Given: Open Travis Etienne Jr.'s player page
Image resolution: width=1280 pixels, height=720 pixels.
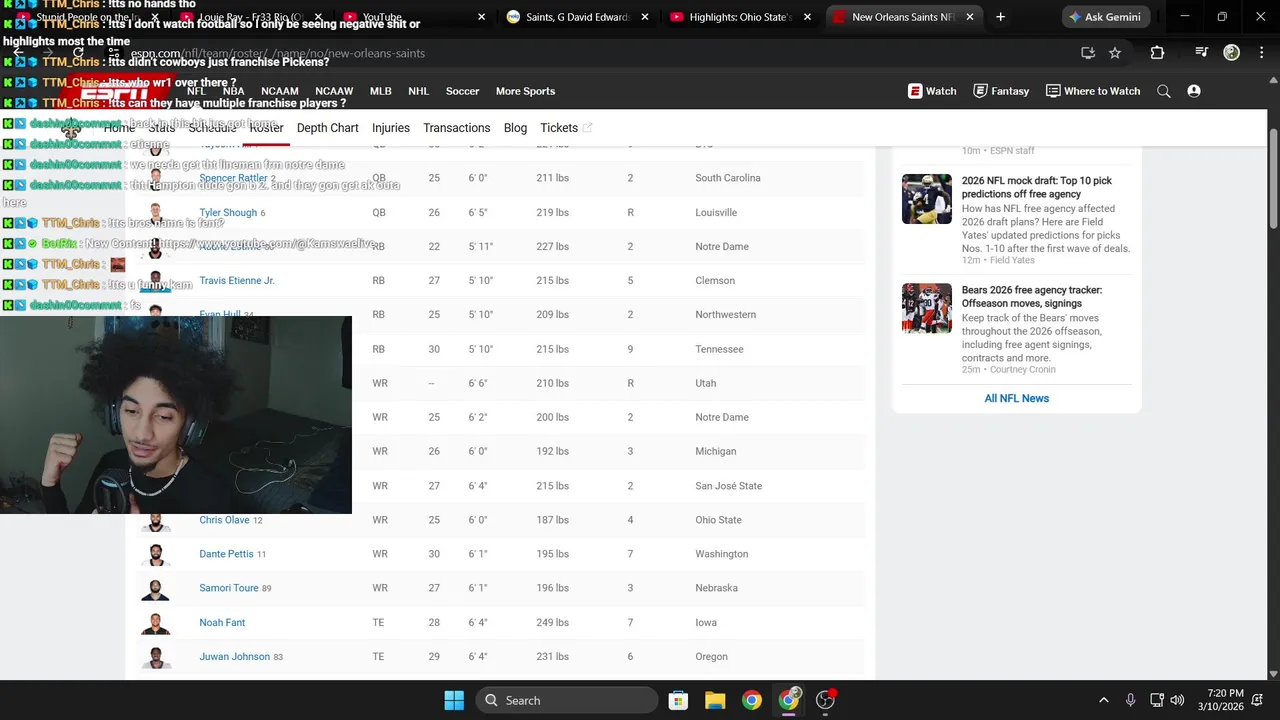Looking at the screenshot, I should 237,281.
